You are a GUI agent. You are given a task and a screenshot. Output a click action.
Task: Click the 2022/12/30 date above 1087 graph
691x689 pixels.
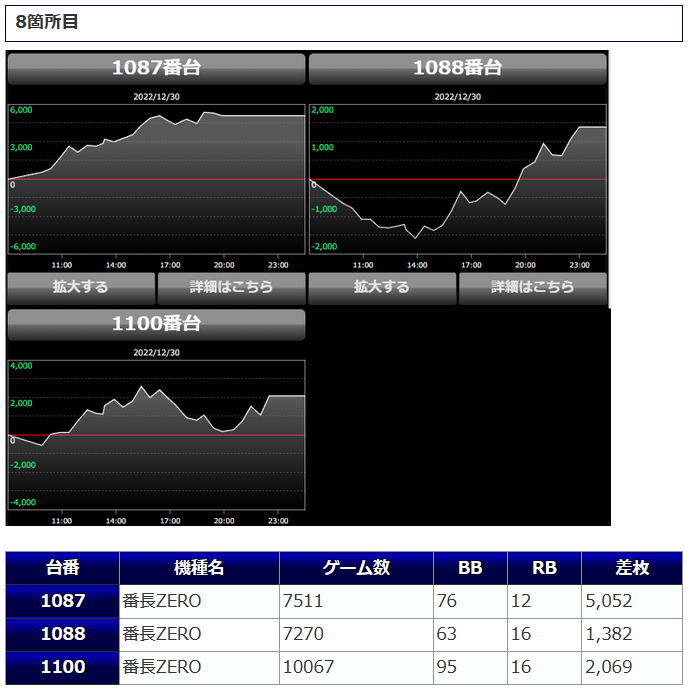pyautogui.click(x=156, y=97)
